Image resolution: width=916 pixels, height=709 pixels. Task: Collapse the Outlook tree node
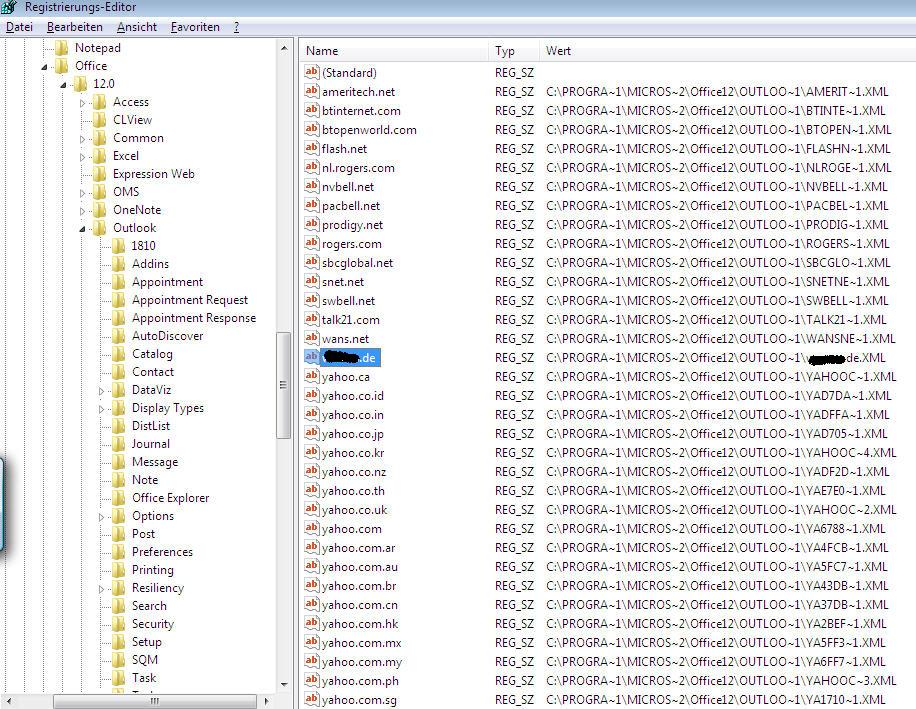click(82, 230)
